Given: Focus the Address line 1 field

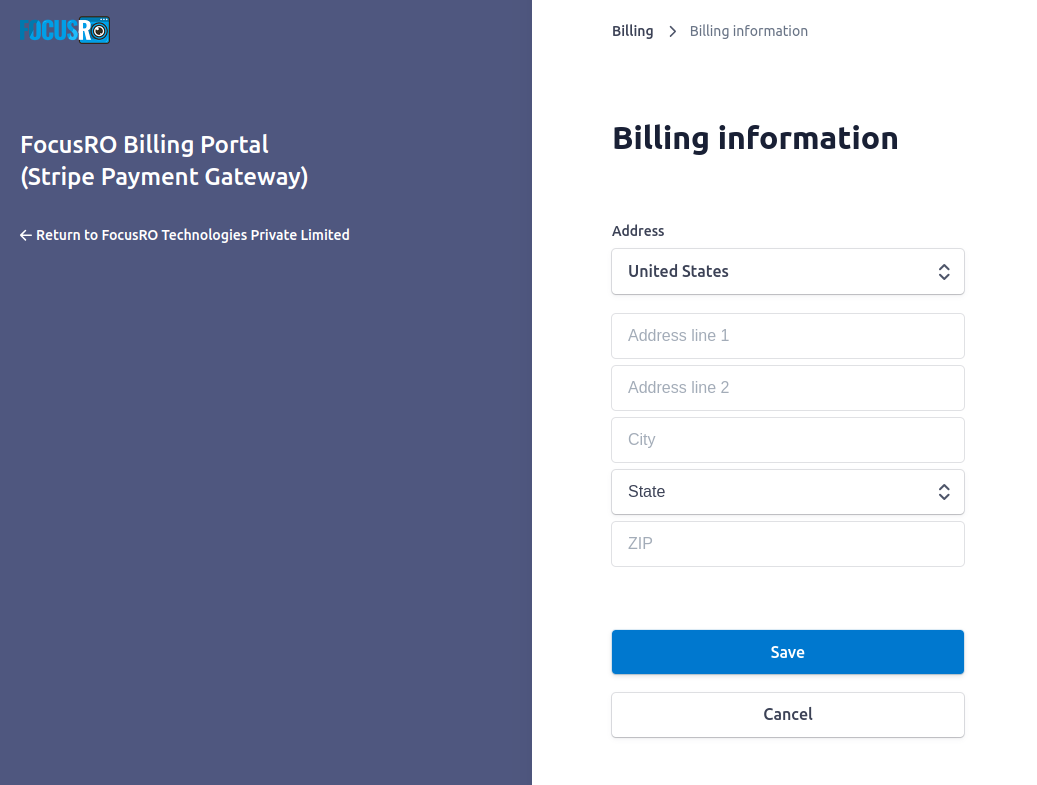Looking at the screenshot, I should click(x=788, y=336).
